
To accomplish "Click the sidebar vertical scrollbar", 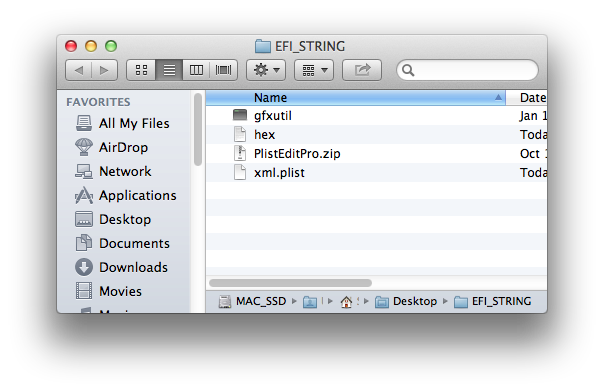I will point(198,129).
